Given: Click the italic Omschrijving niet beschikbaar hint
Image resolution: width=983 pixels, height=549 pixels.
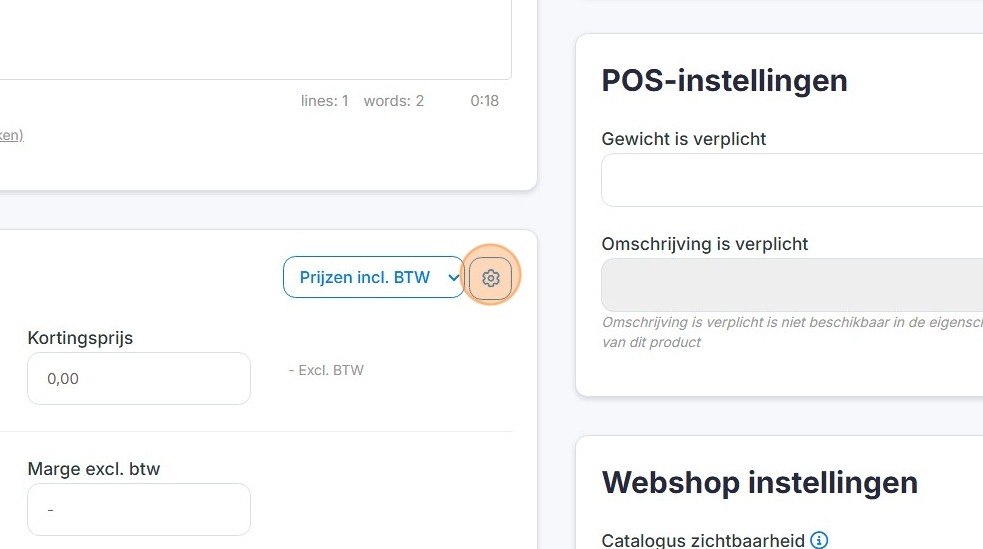Looking at the screenshot, I should click(792, 332).
